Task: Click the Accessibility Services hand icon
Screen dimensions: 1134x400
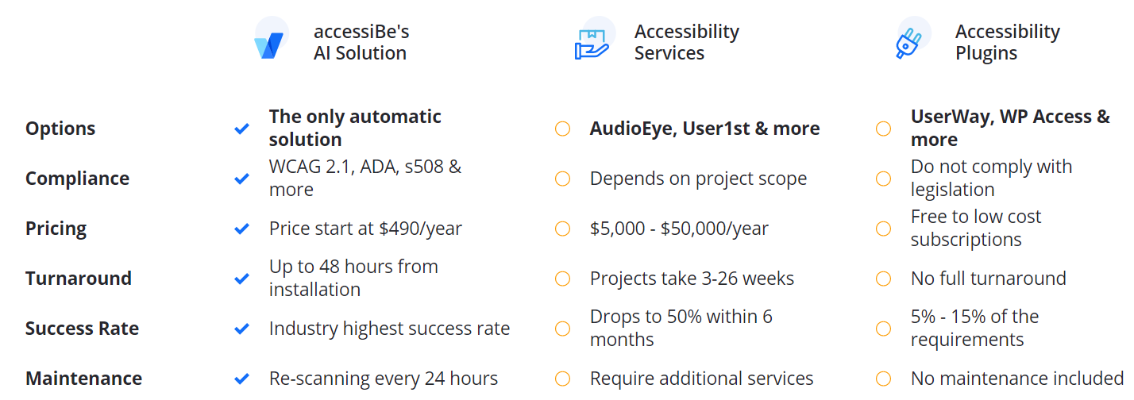Action: (592, 43)
